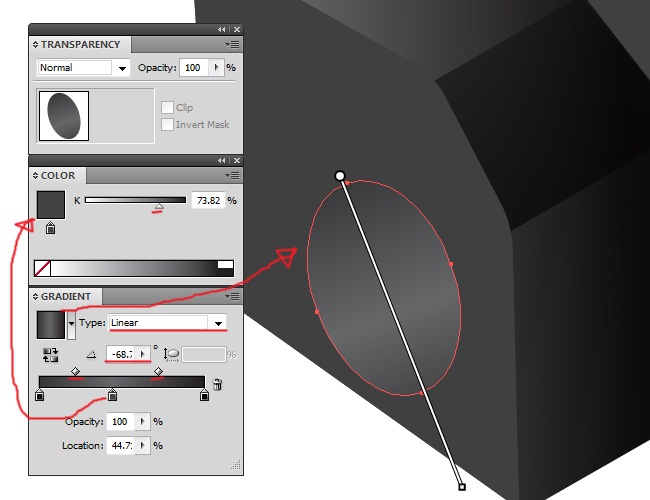Close the Transparency panel group
Image resolution: width=650 pixels, height=500 pixels.
coord(237,29)
